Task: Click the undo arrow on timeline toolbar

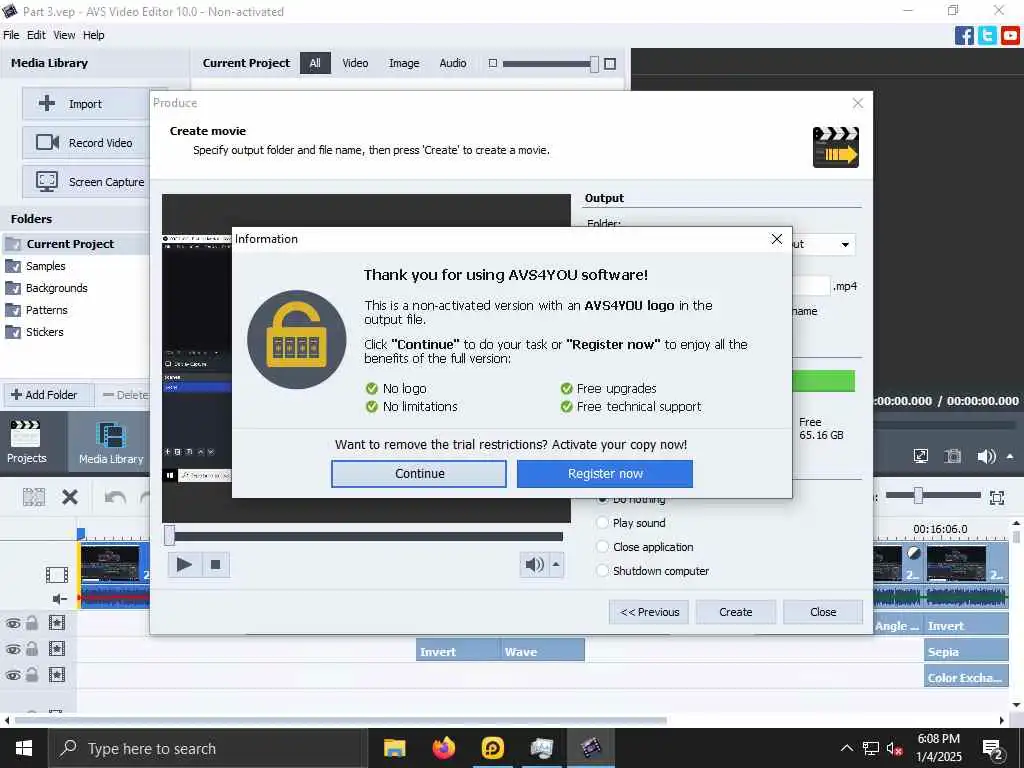Action: click(116, 498)
